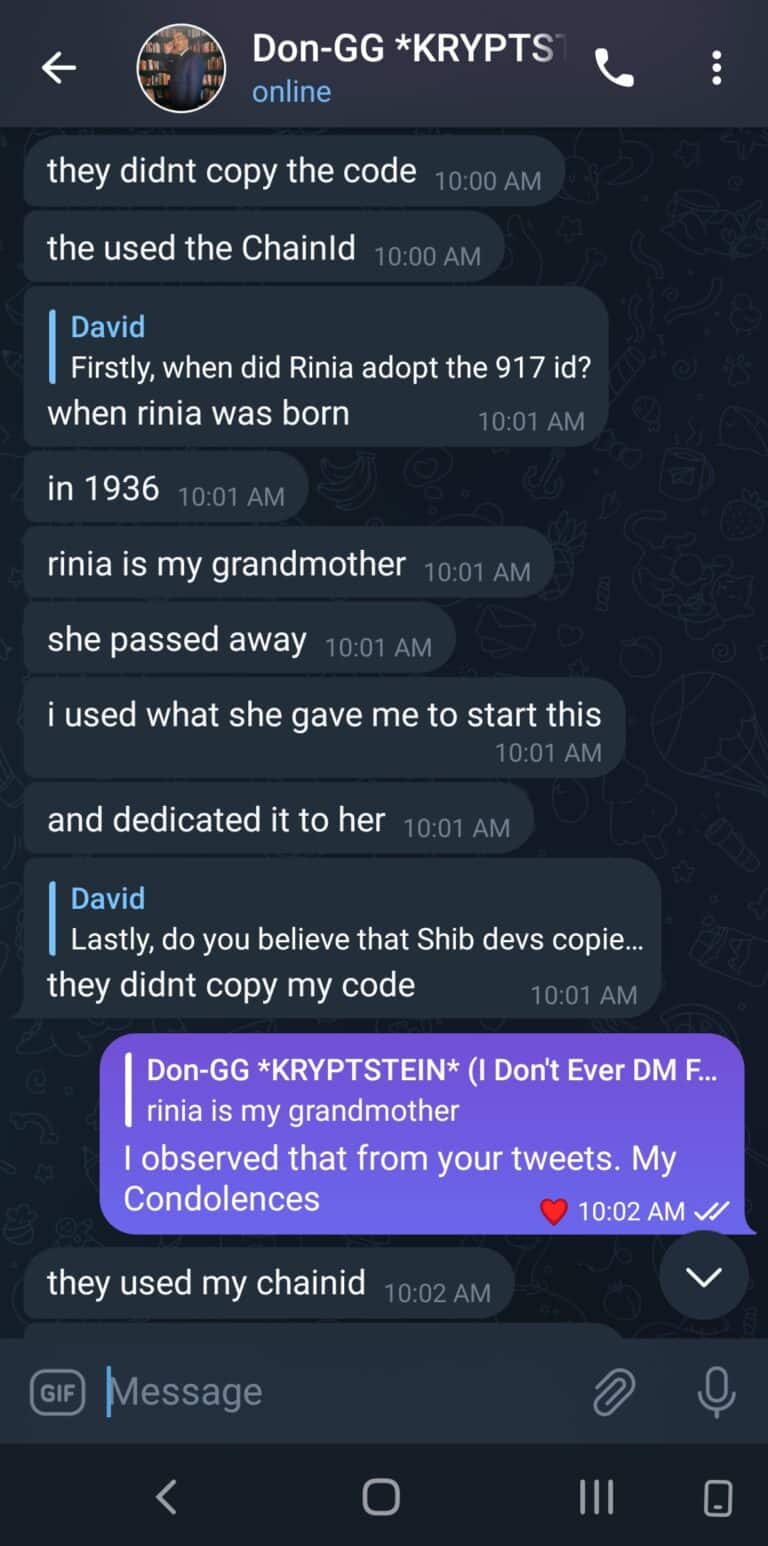Image resolution: width=768 pixels, height=1546 pixels.
Task: Attach a file with paperclip icon
Action: click(614, 1392)
